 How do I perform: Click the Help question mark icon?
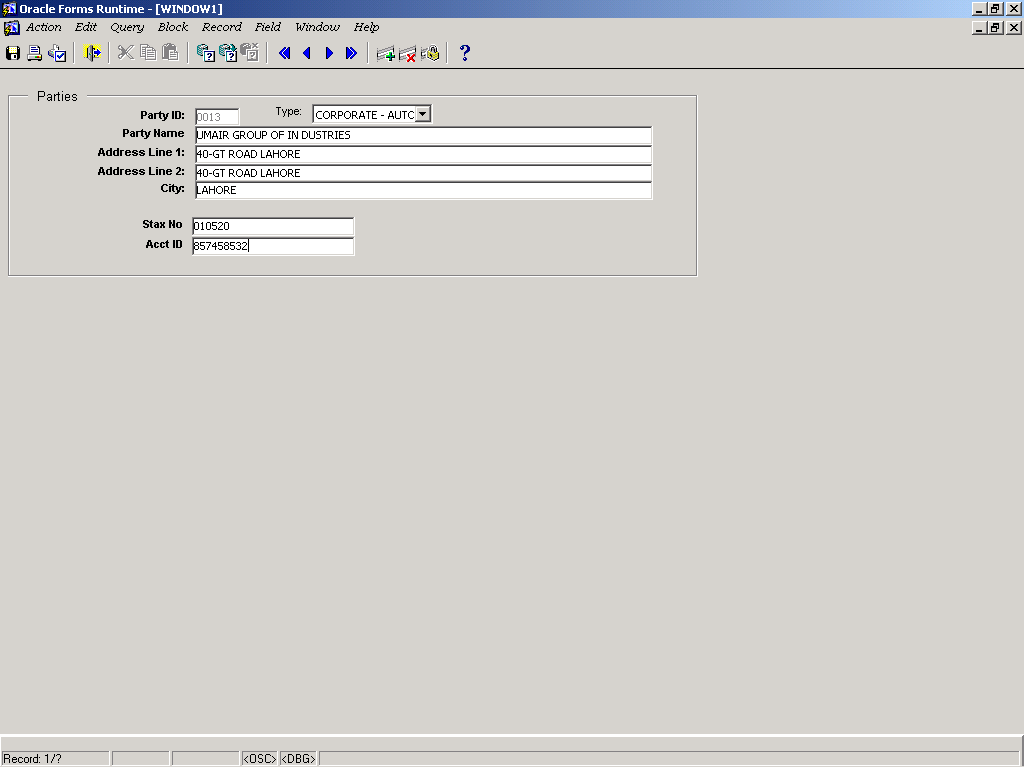pyautogui.click(x=465, y=53)
